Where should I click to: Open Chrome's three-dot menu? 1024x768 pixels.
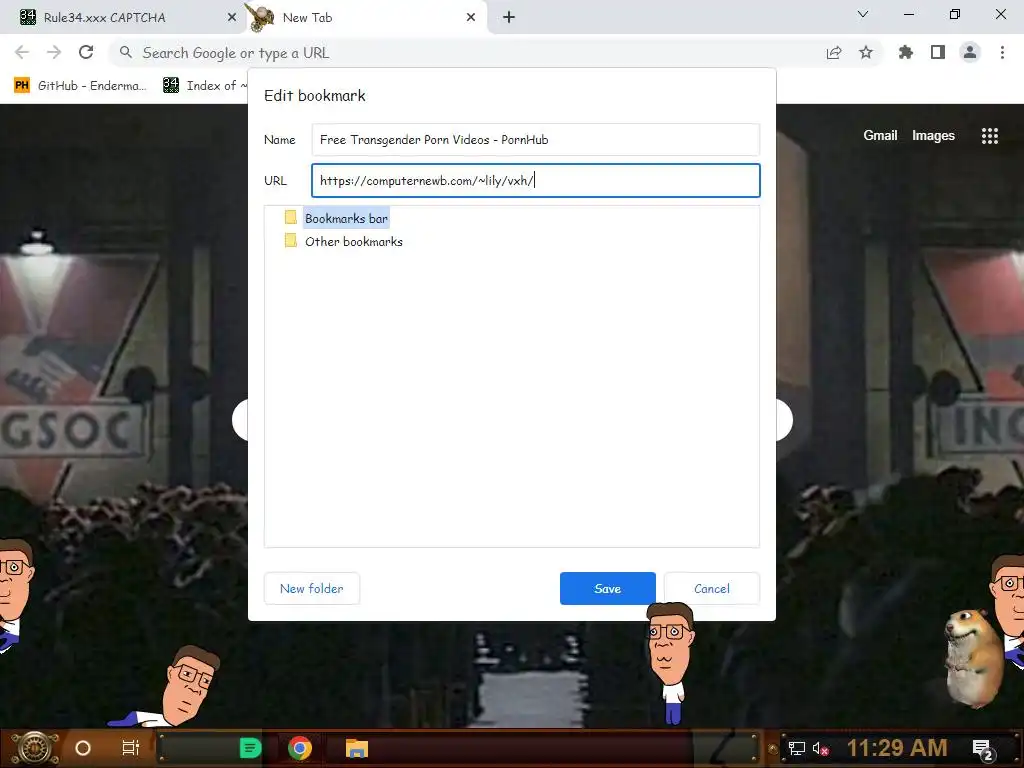click(x=1002, y=52)
